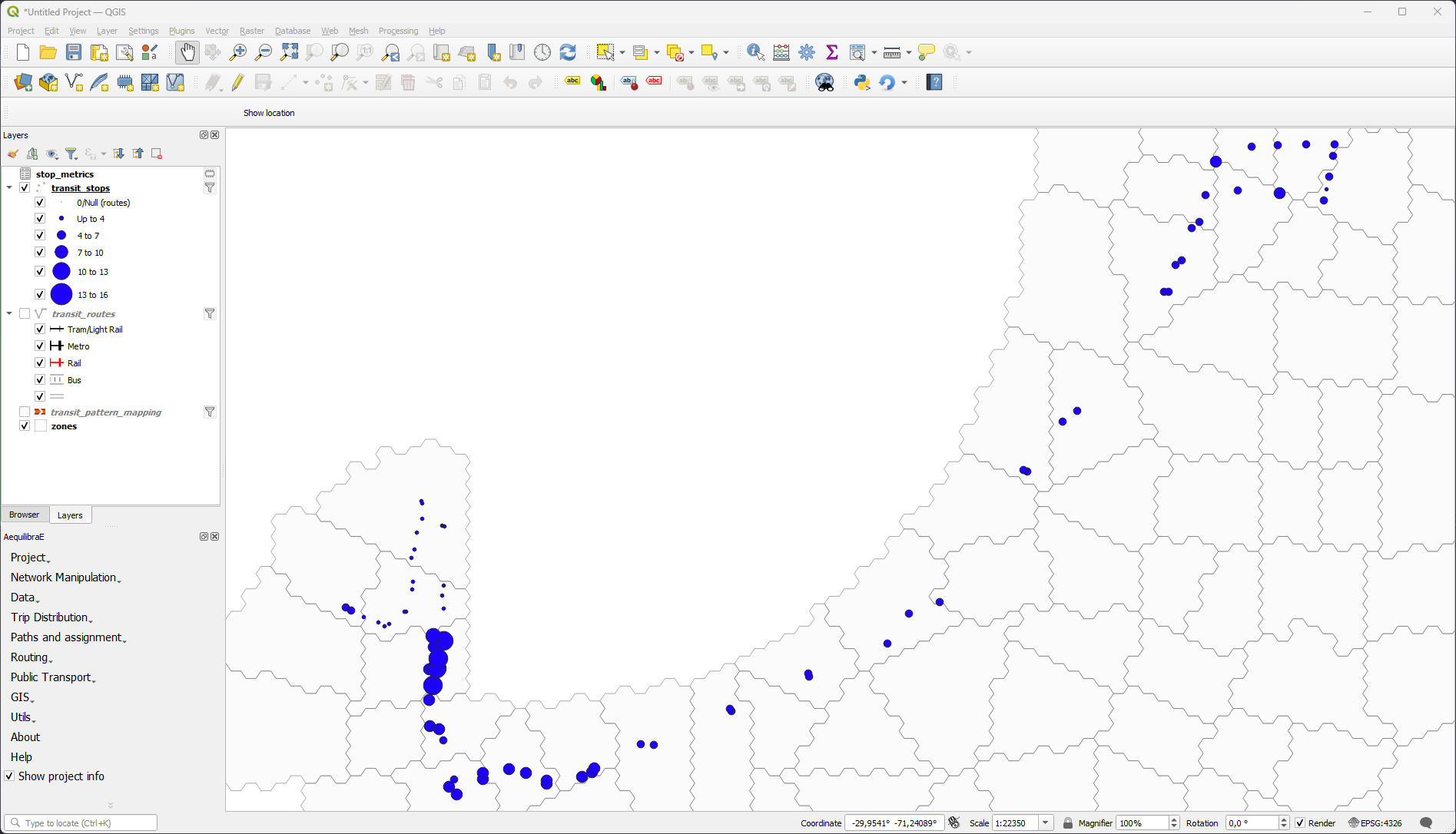Toggle the Show project info checkbox

(x=9, y=776)
